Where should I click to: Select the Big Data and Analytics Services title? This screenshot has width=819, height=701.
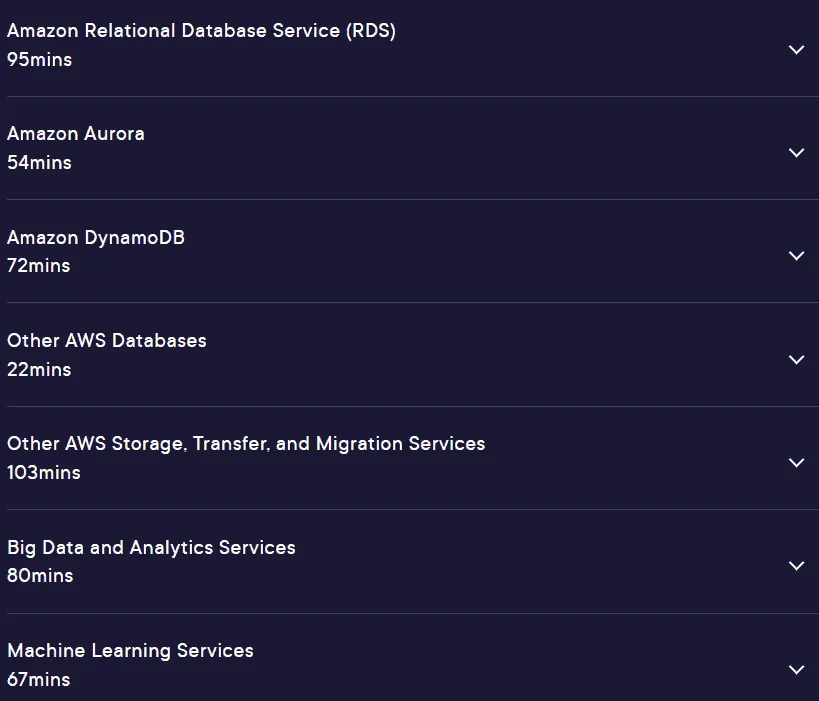pos(151,547)
